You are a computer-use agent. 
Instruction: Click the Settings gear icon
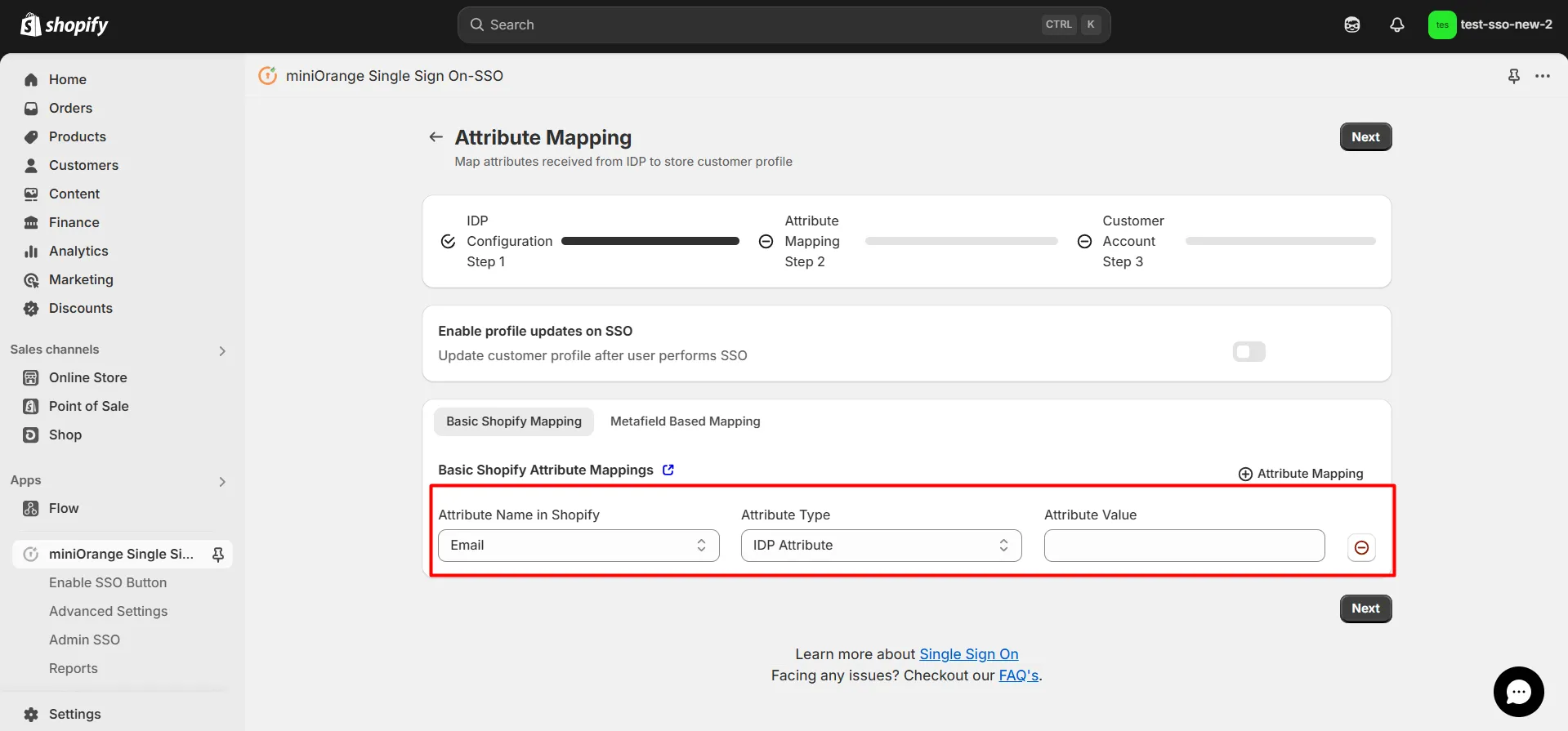[x=31, y=714]
